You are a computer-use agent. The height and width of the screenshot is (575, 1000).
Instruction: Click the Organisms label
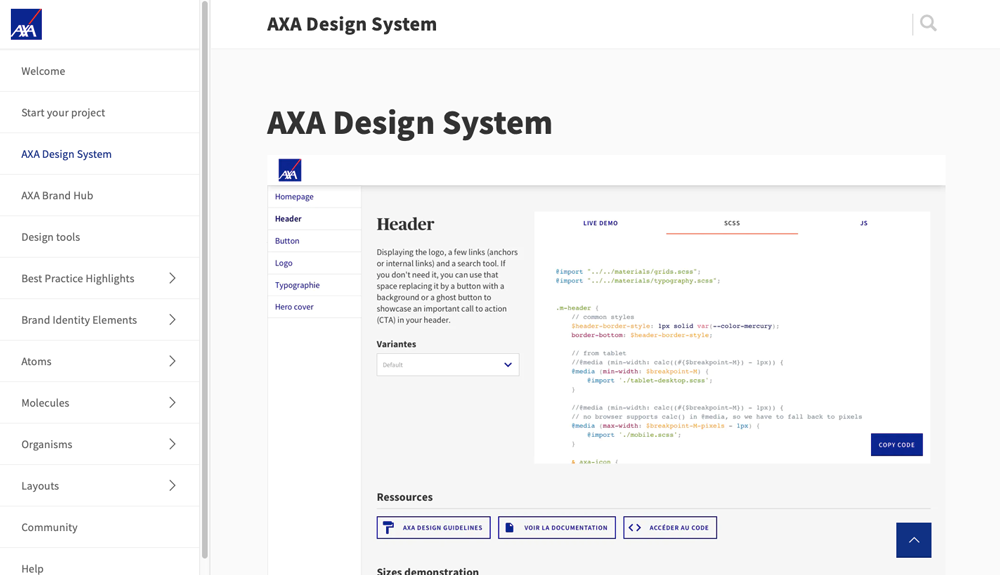47,444
